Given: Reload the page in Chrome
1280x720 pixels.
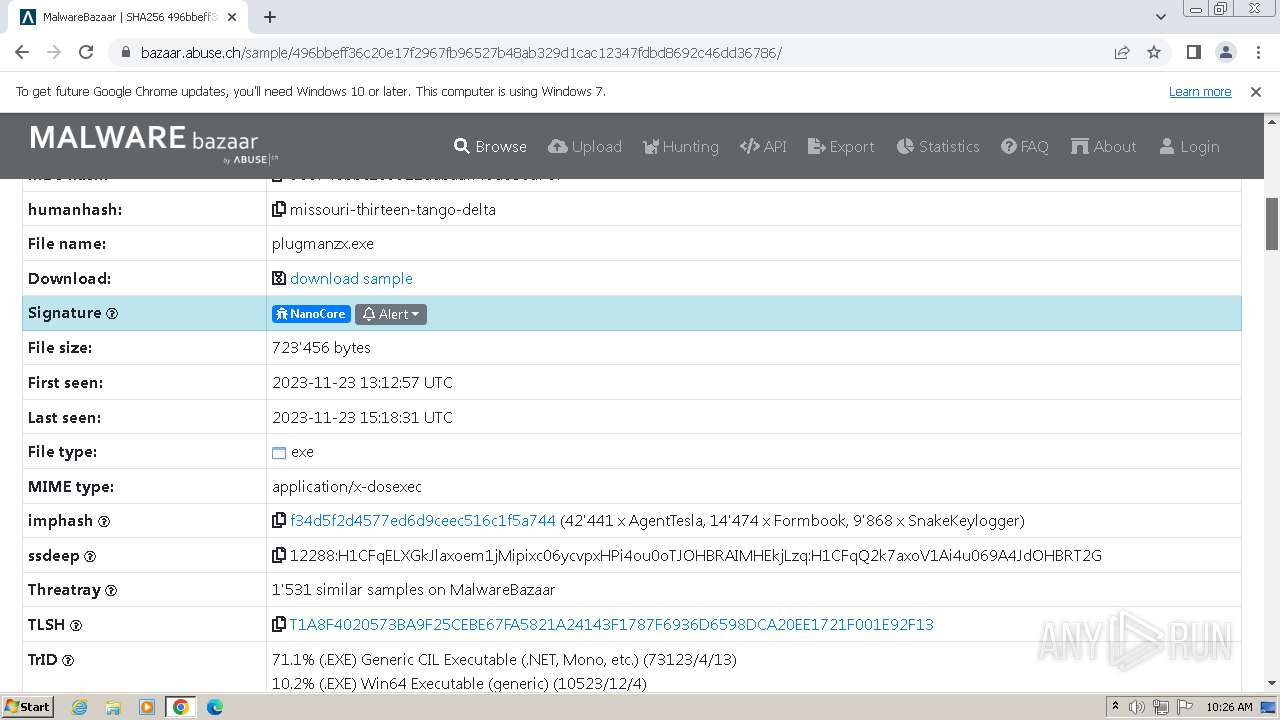Looking at the screenshot, I should click(x=86, y=52).
